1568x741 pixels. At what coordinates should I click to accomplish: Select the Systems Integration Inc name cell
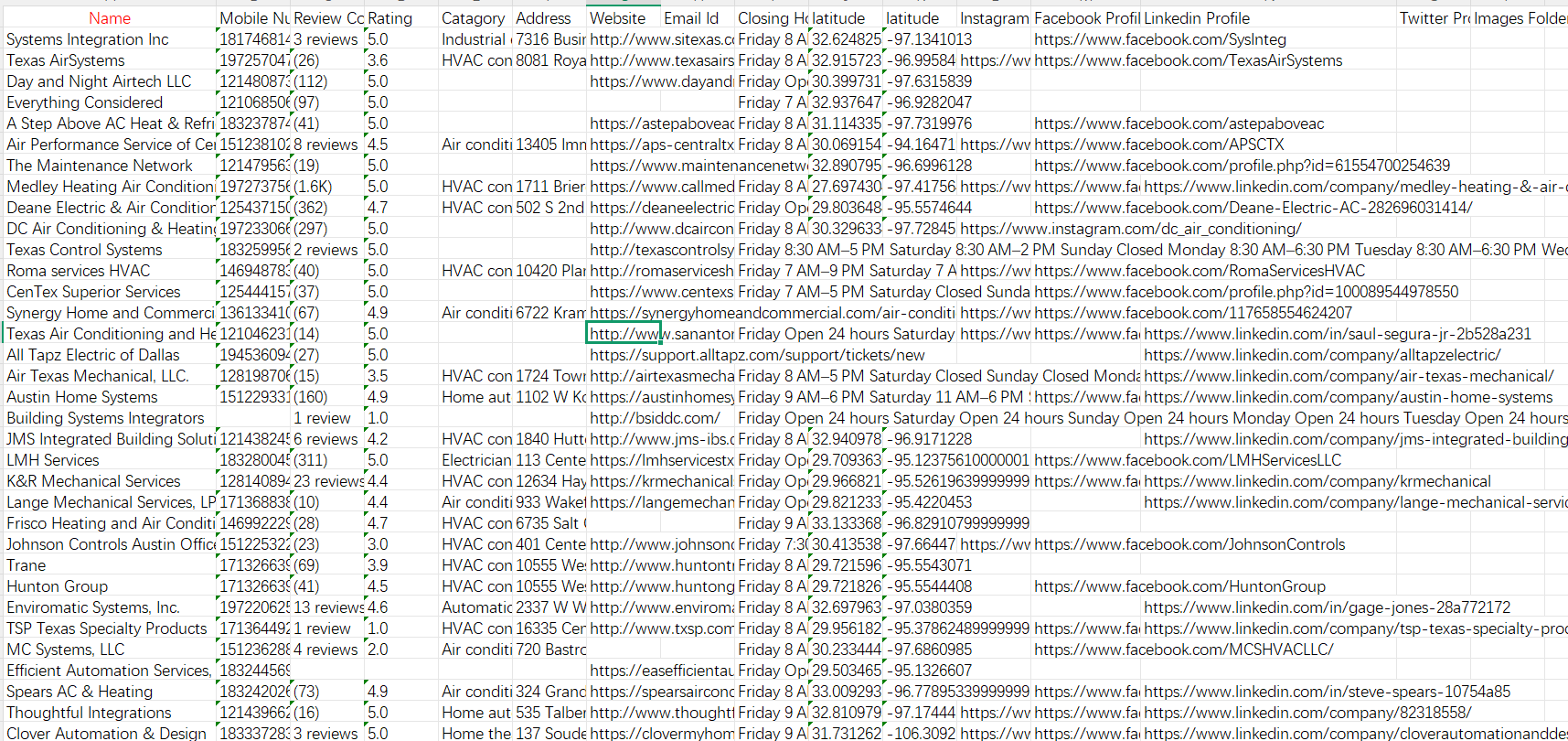coord(88,39)
